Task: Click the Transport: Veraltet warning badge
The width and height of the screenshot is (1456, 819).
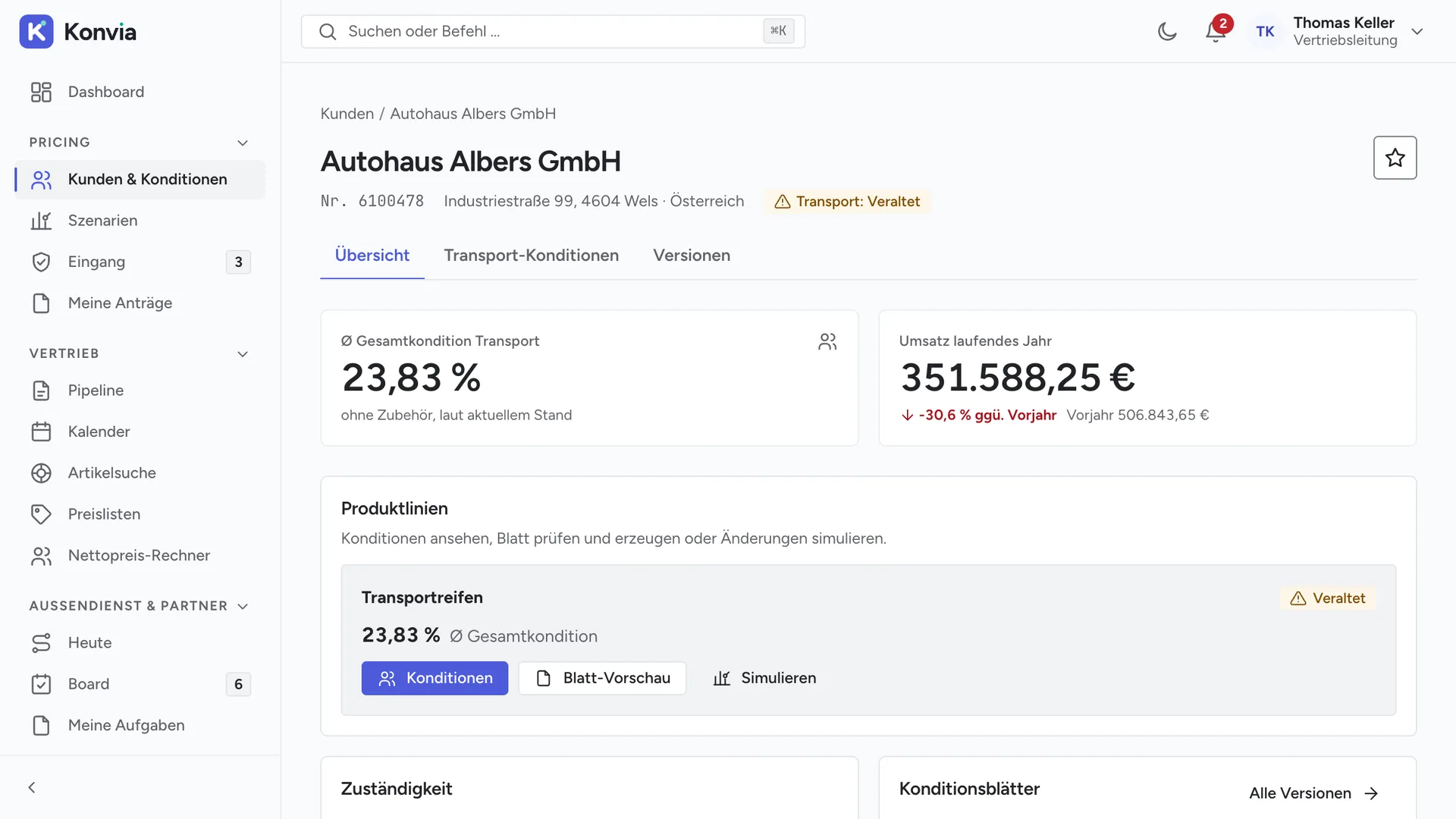Action: coord(846,202)
